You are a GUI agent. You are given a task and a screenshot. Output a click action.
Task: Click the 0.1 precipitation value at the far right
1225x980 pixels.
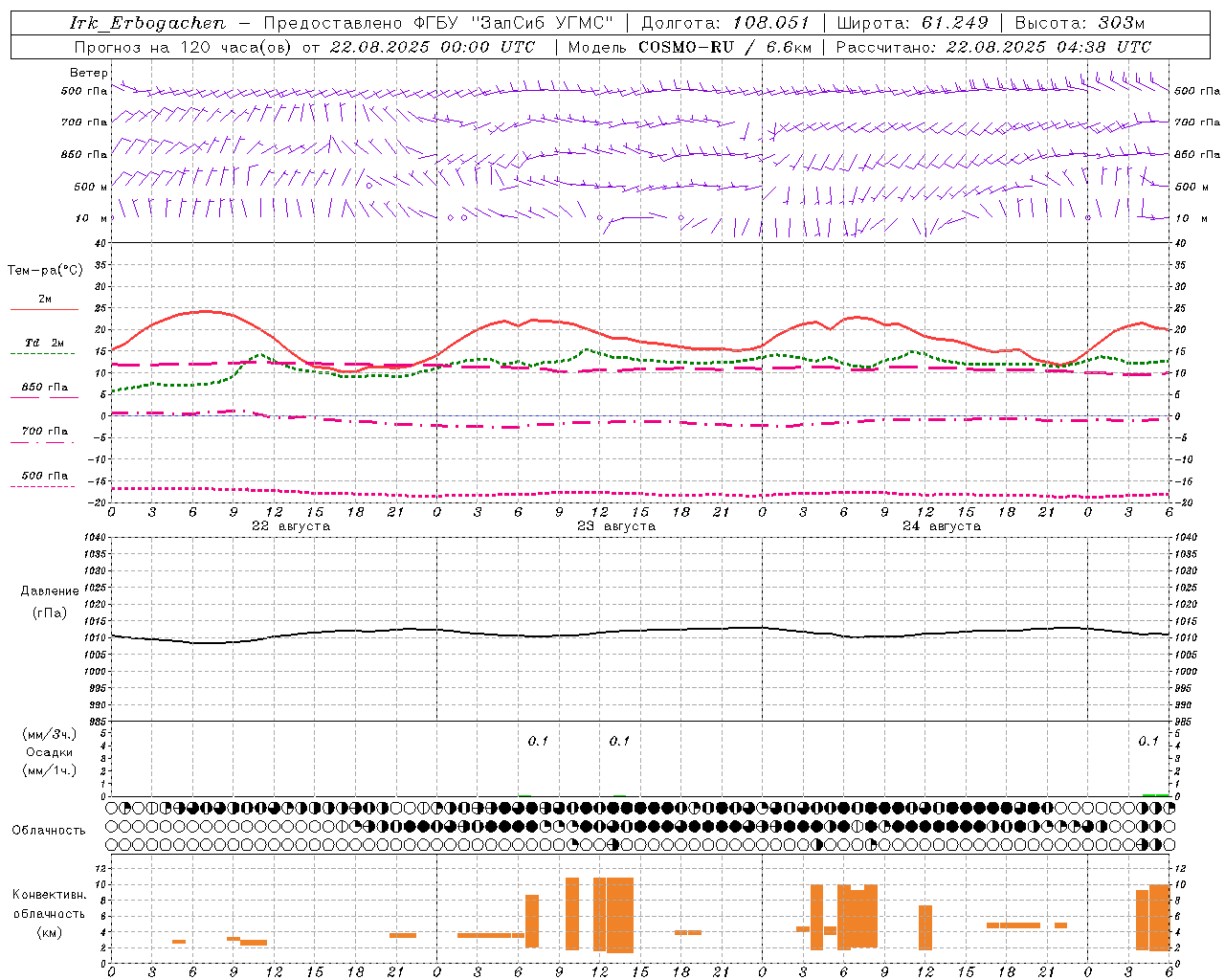pos(1148,742)
